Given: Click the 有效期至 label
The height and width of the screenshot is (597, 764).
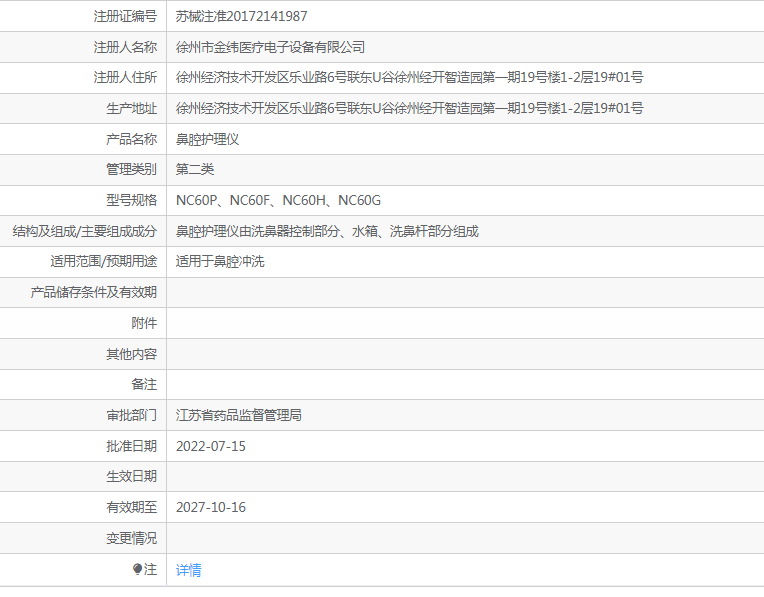Looking at the screenshot, I should [x=132, y=507].
